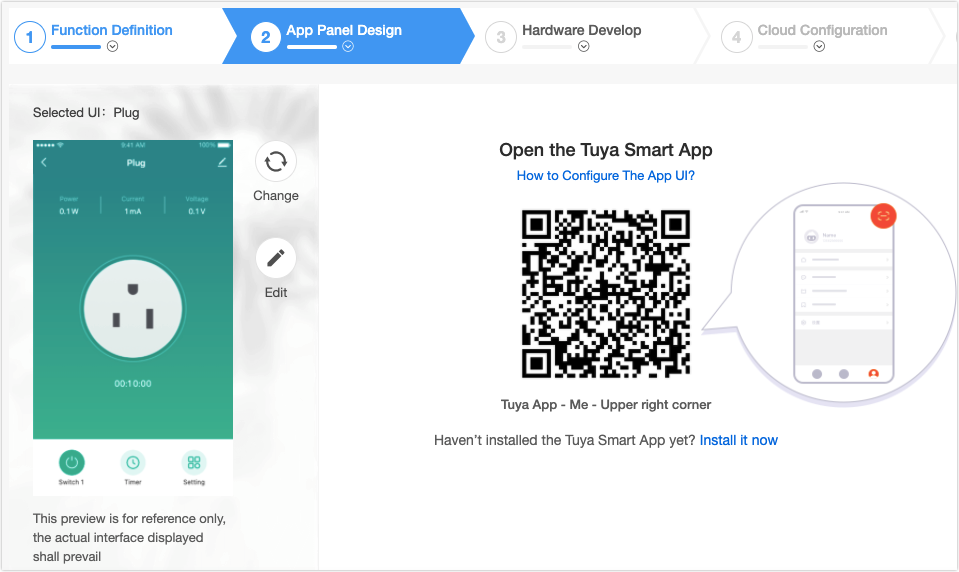Click the Change label text
The width and height of the screenshot is (959, 572).
[276, 196]
